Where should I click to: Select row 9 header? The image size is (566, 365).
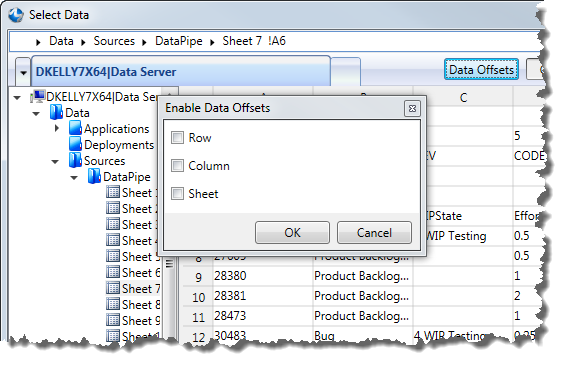tap(198, 277)
